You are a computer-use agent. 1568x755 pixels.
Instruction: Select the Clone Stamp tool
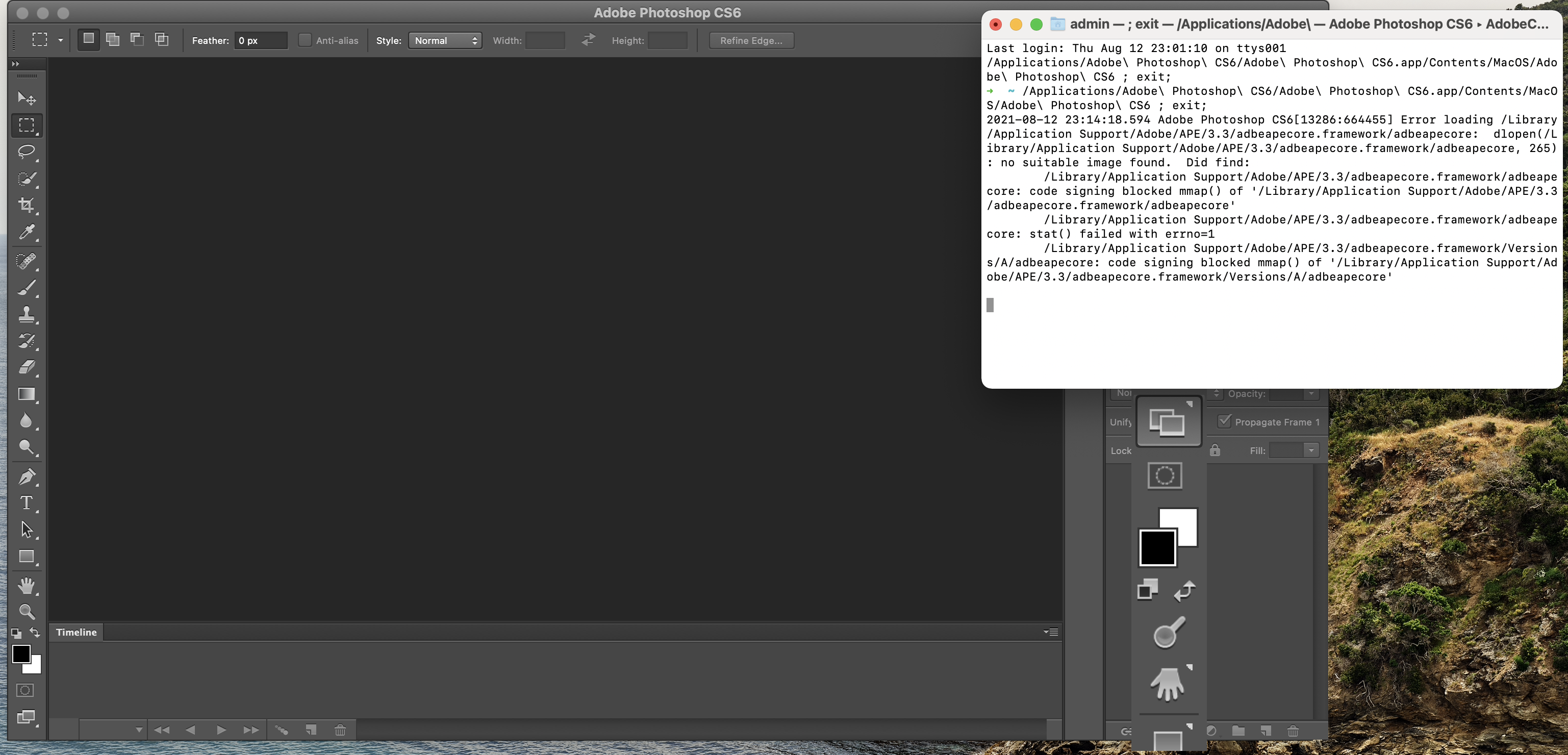pos(26,314)
